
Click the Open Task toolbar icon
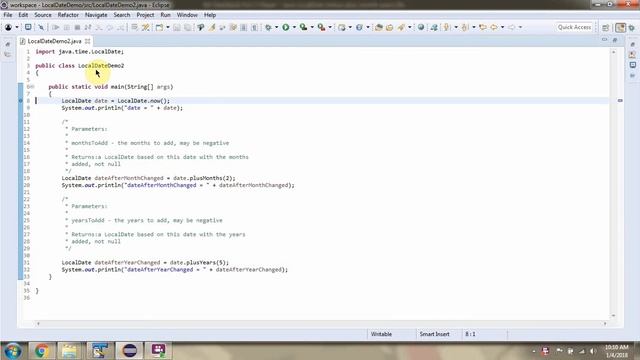pos(389,27)
